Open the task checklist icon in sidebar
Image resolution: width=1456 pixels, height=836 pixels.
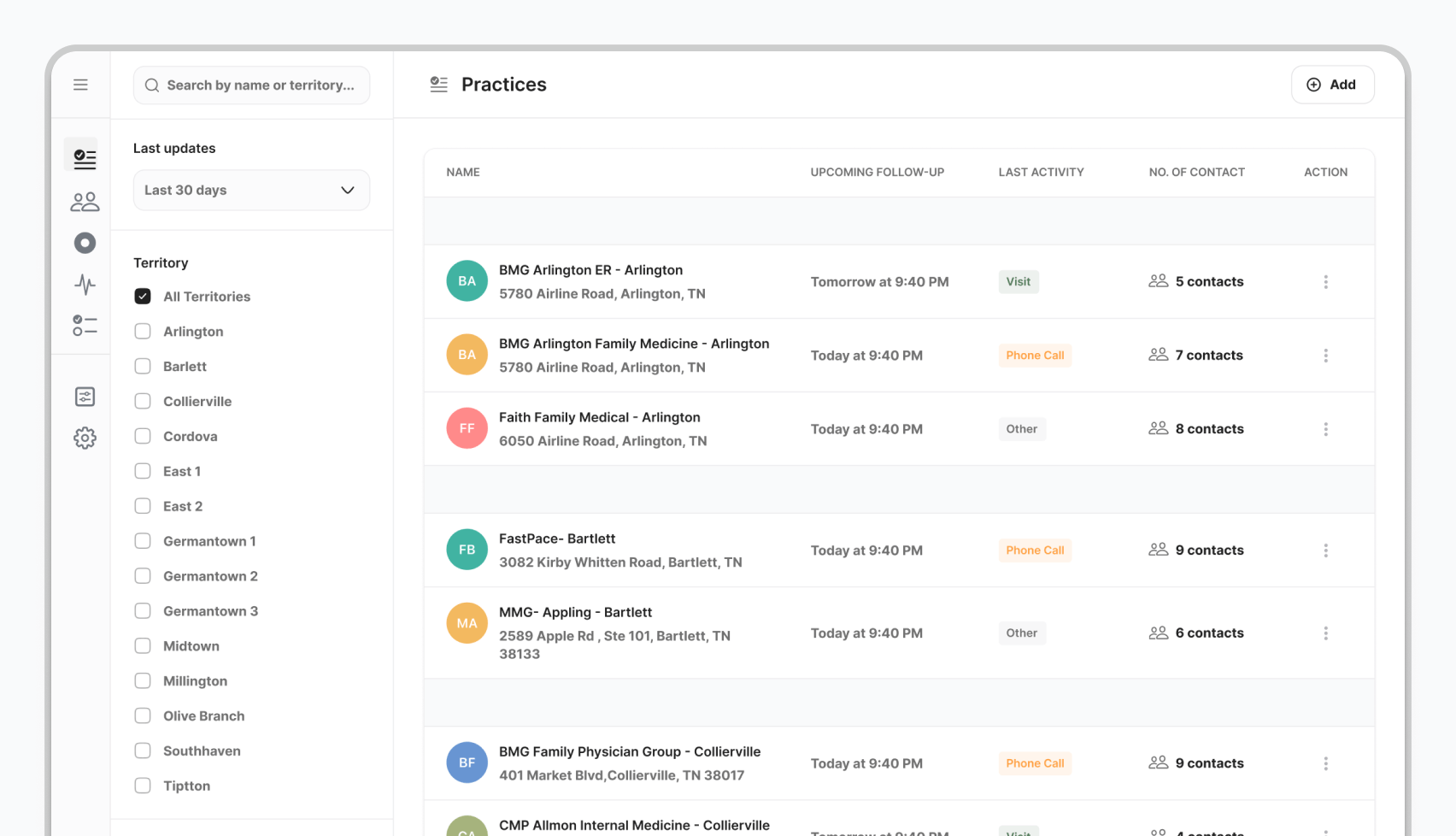coord(85,326)
